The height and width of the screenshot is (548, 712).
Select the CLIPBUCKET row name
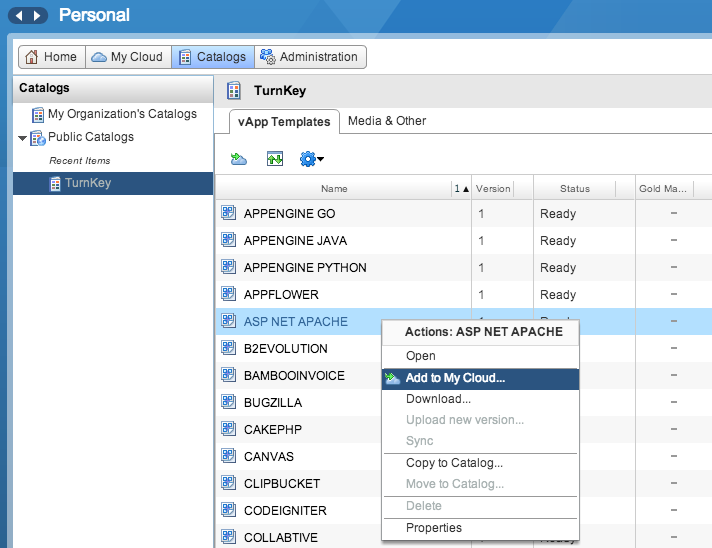click(282, 484)
